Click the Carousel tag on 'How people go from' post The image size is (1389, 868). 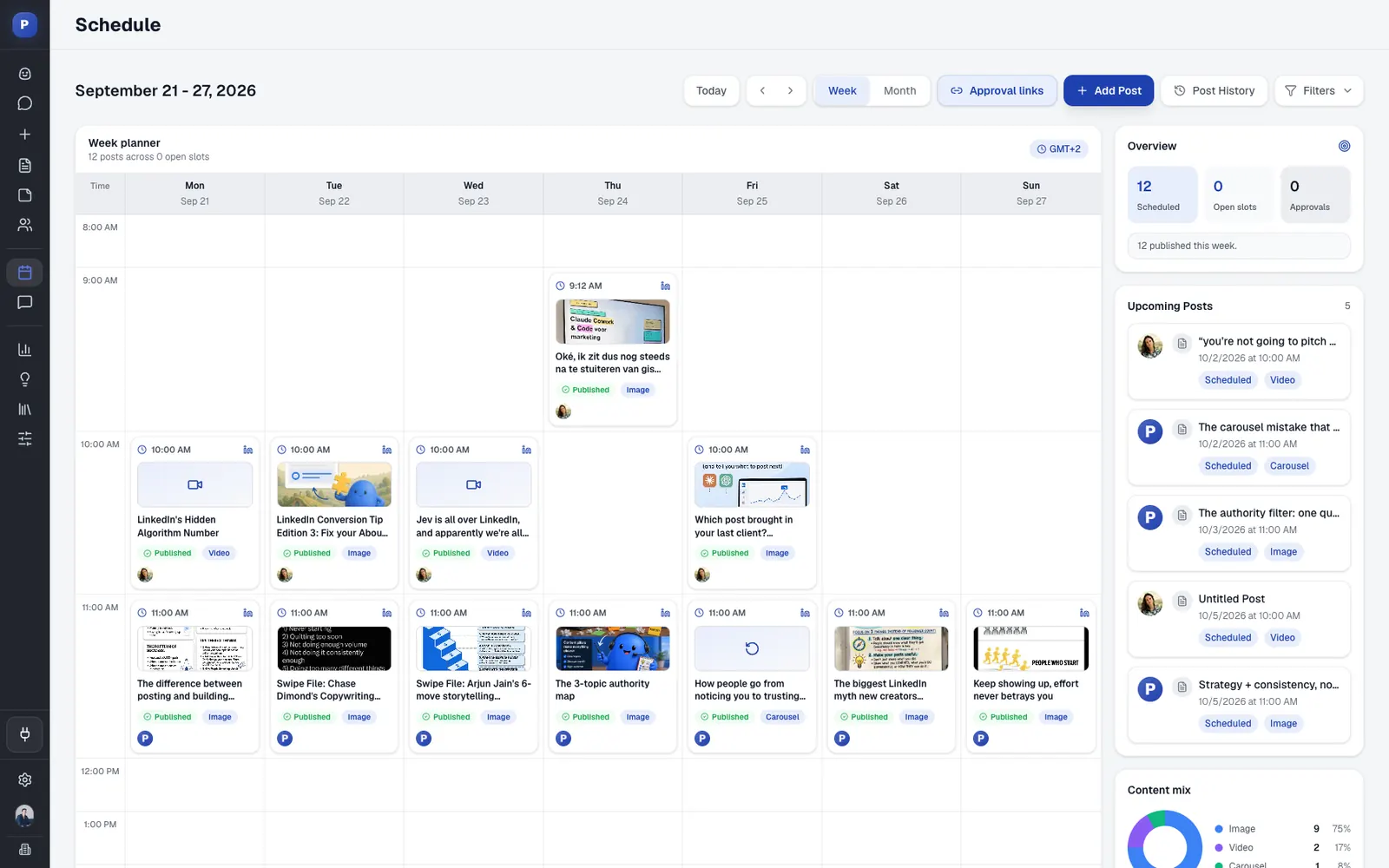click(782, 717)
